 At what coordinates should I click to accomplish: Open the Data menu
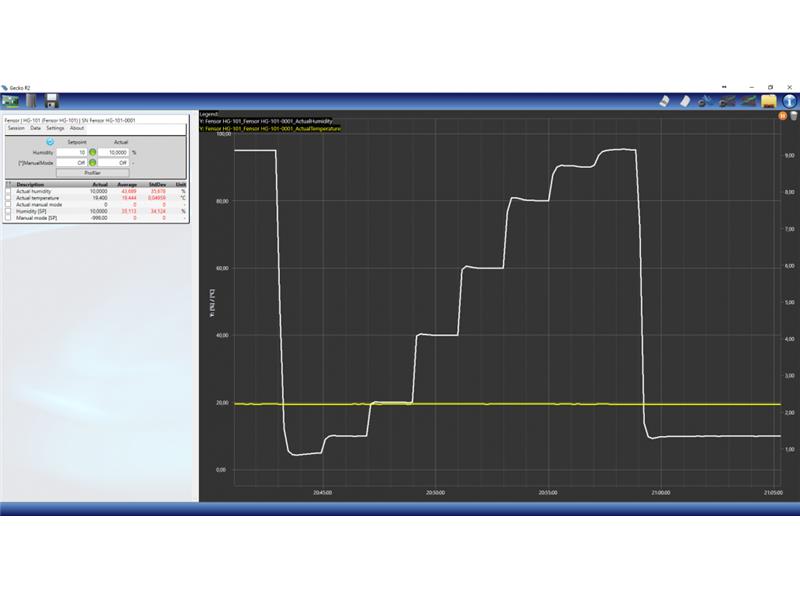point(35,128)
